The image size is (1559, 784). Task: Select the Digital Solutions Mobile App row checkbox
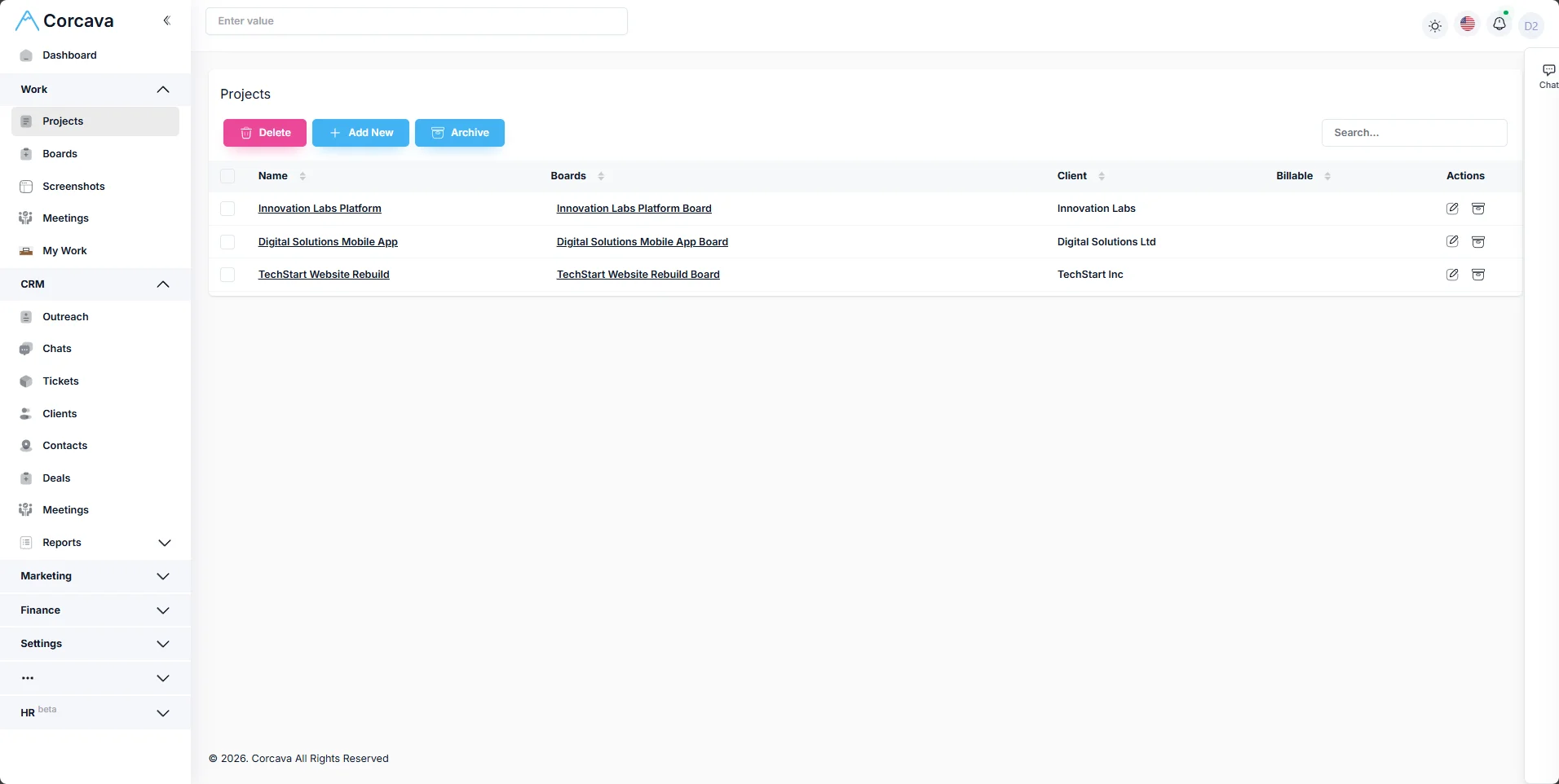tap(227, 242)
